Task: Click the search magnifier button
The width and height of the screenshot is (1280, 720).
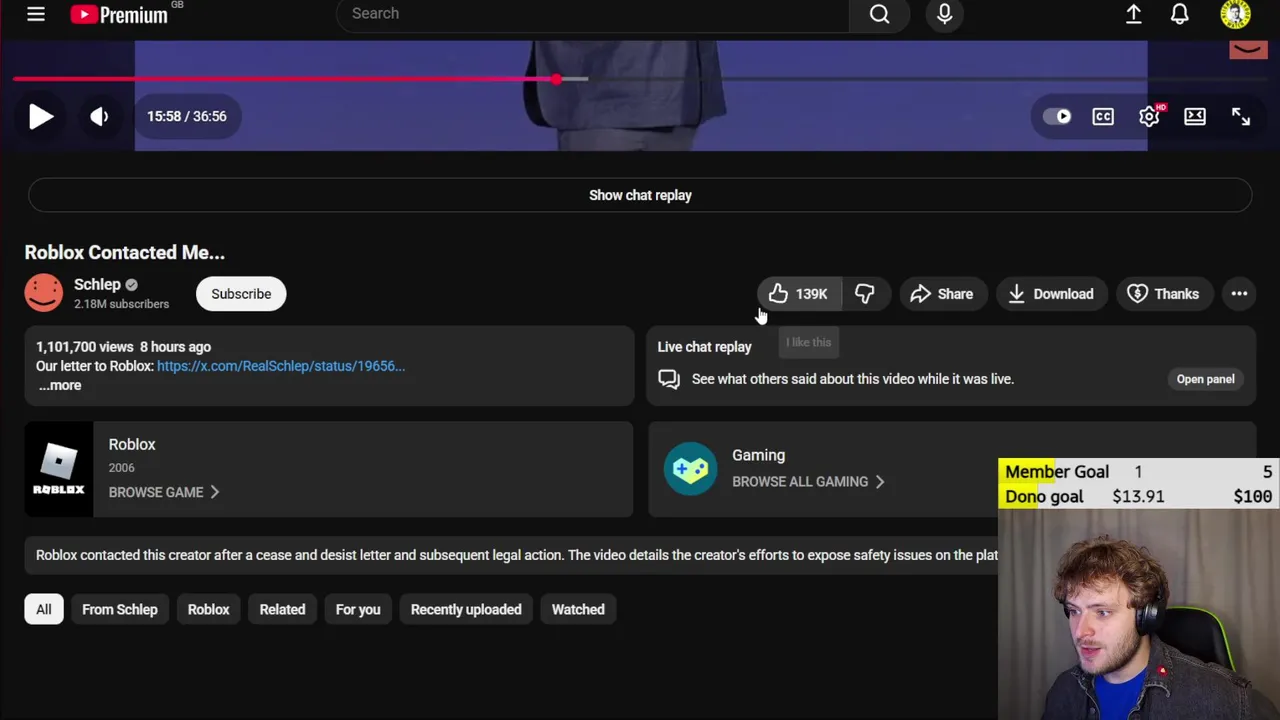Action: (x=879, y=14)
